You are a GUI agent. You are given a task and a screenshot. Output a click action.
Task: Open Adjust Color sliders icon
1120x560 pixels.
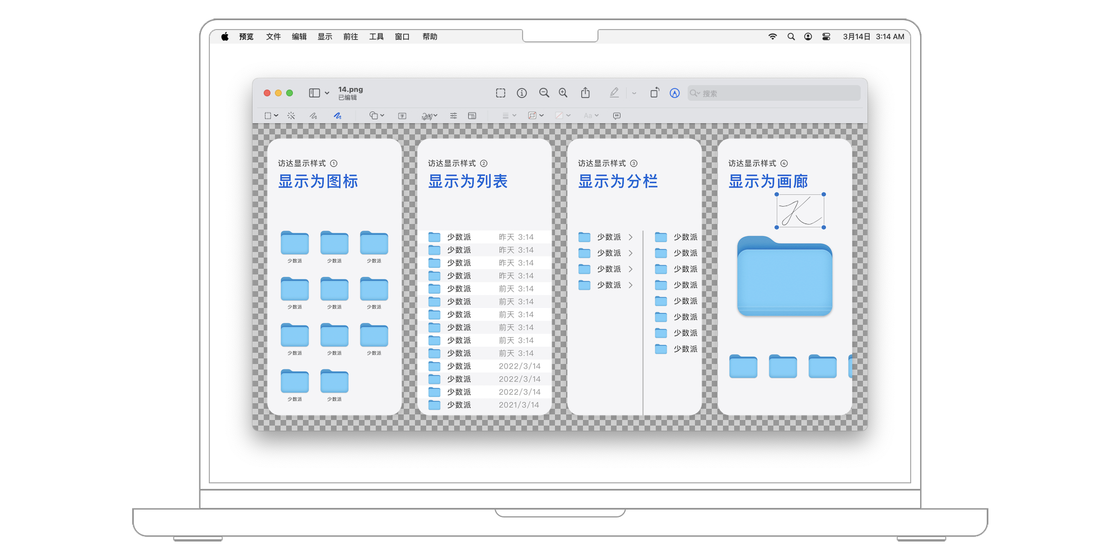point(454,115)
